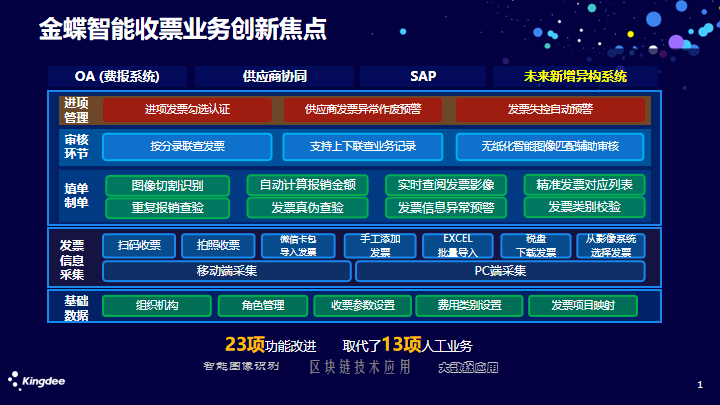Click the 发票信息异常预警 green box
The height and width of the screenshot is (405, 720).
point(446,208)
